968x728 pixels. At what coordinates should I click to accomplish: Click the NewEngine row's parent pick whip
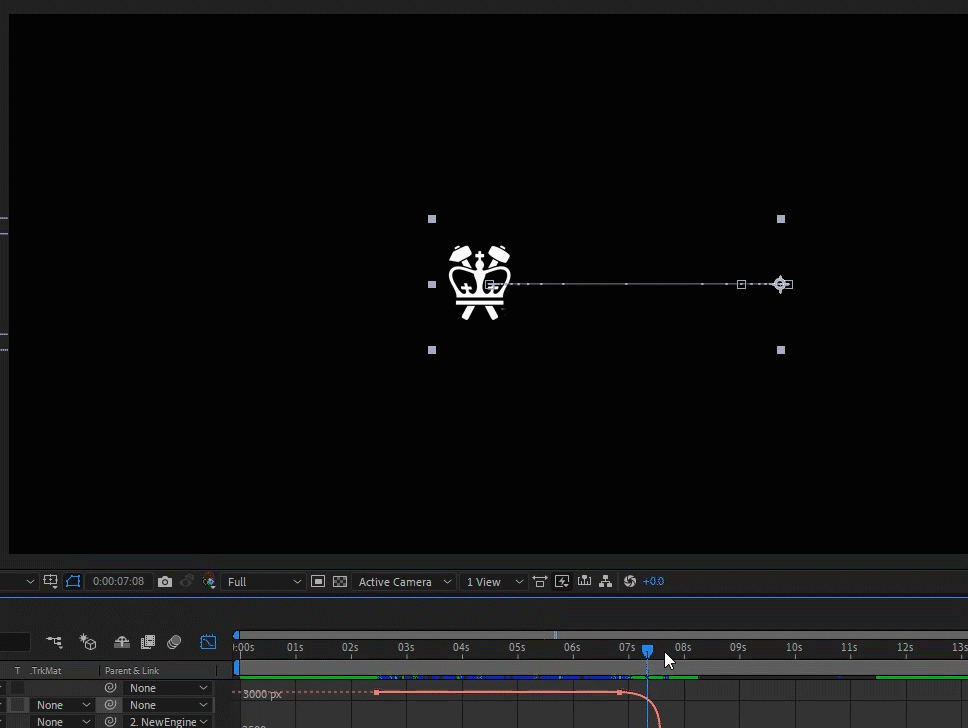coord(111,722)
